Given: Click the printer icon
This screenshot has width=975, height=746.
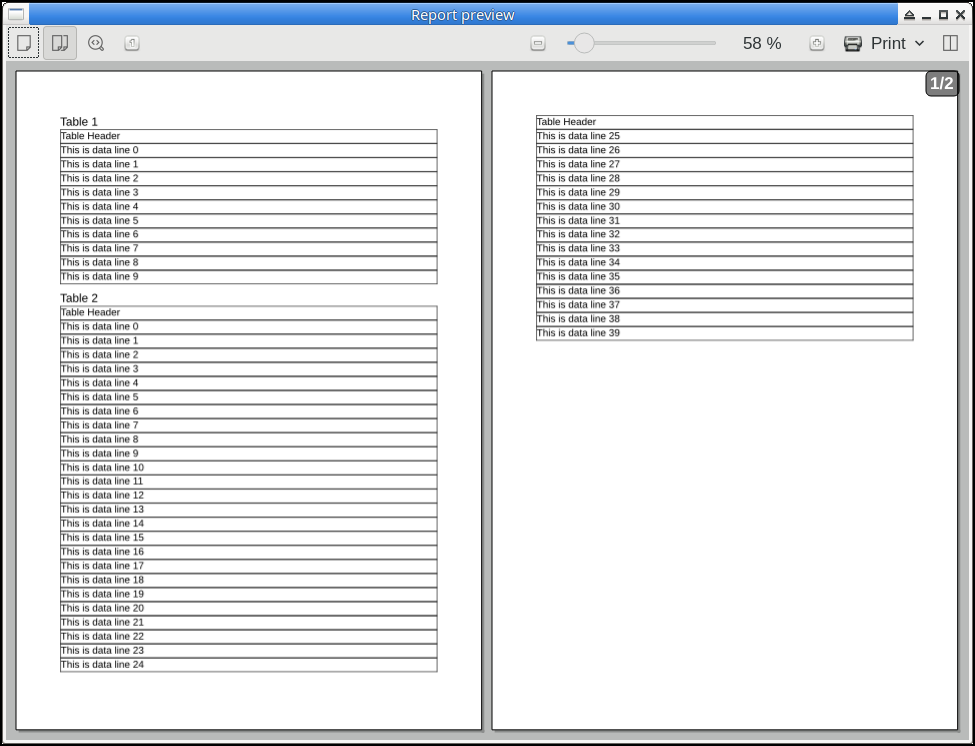Looking at the screenshot, I should [x=853, y=44].
